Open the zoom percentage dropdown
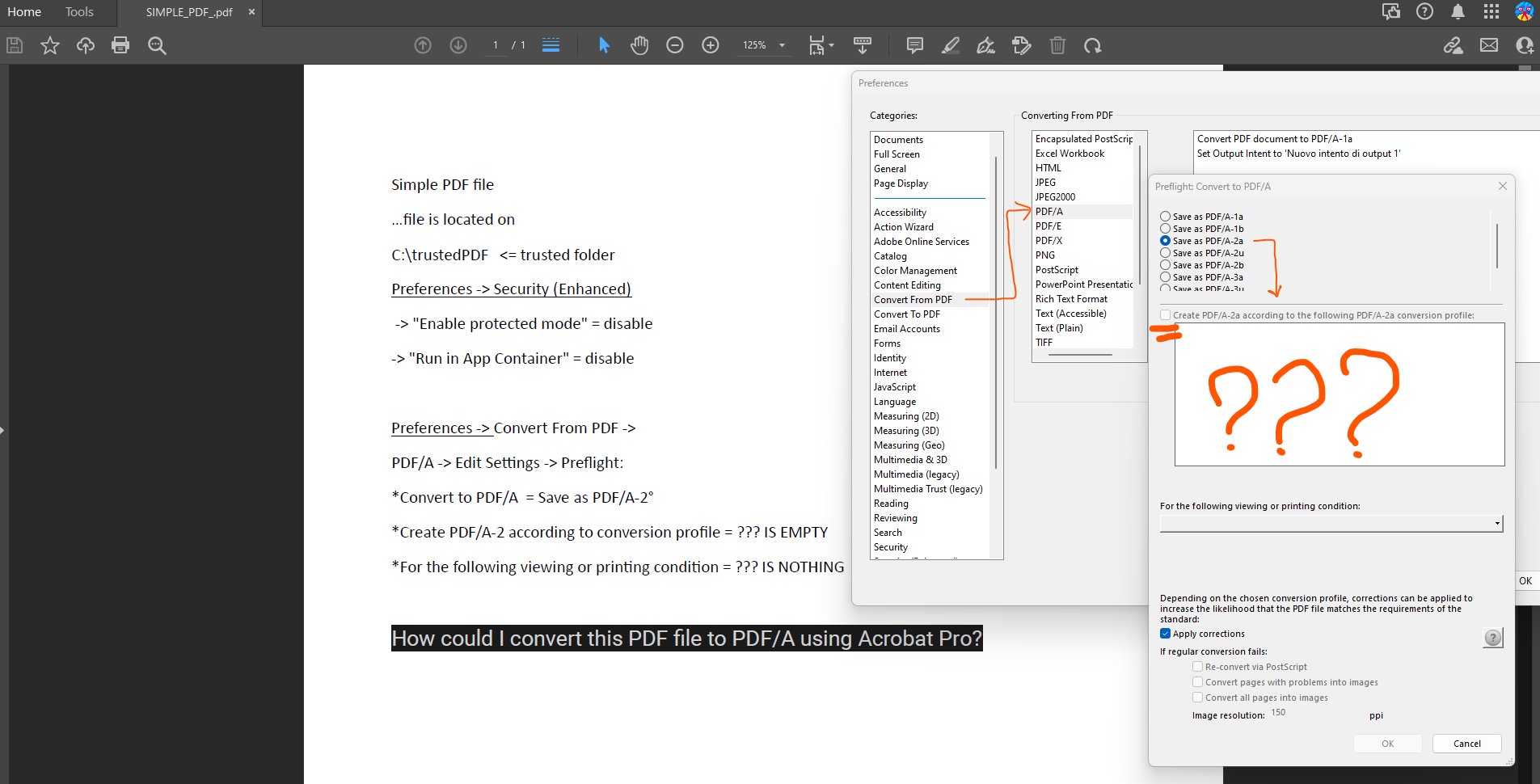Viewport: 1540px width, 784px height. pyautogui.click(x=780, y=45)
